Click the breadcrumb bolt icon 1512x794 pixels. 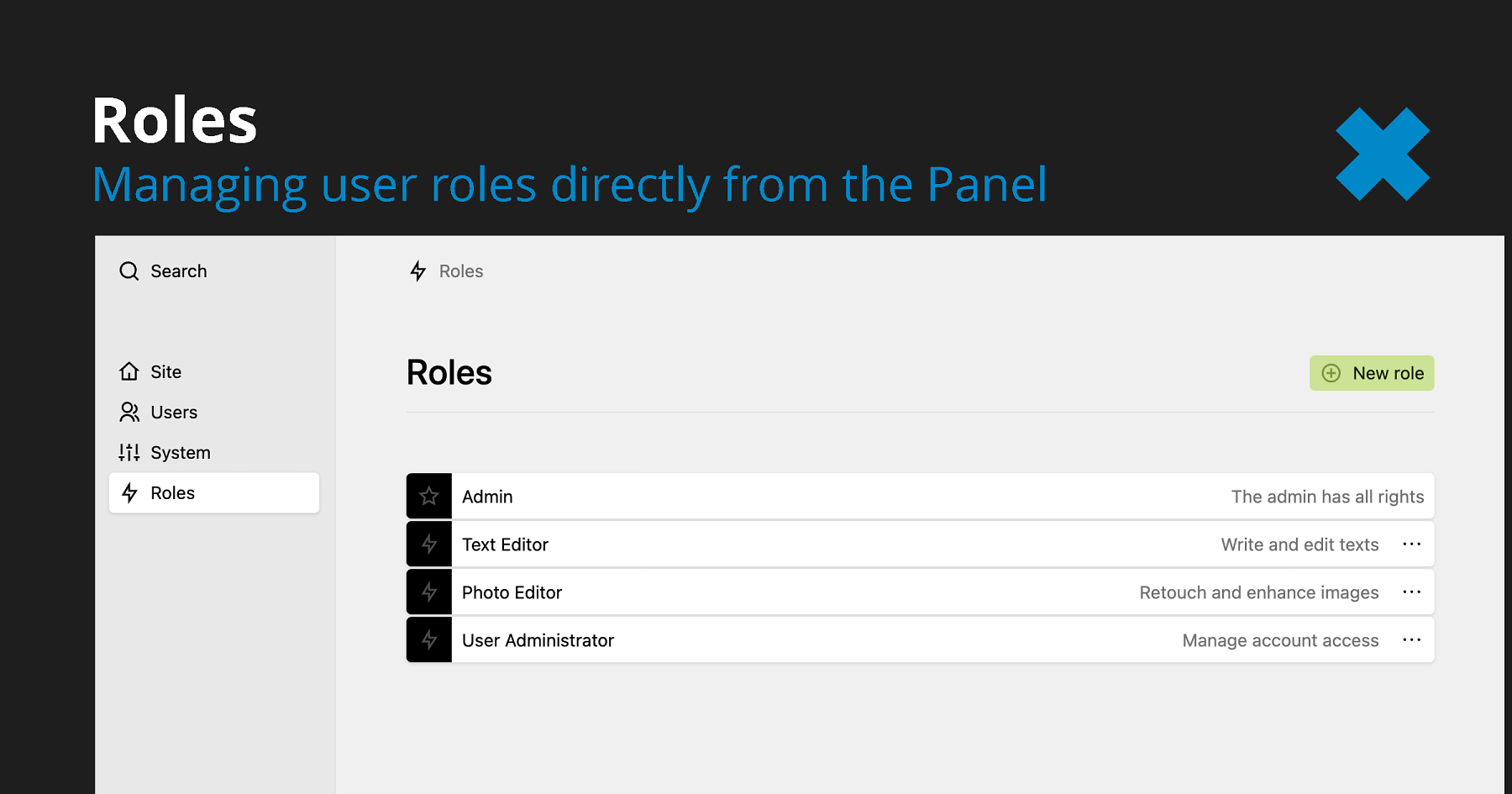click(417, 271)
